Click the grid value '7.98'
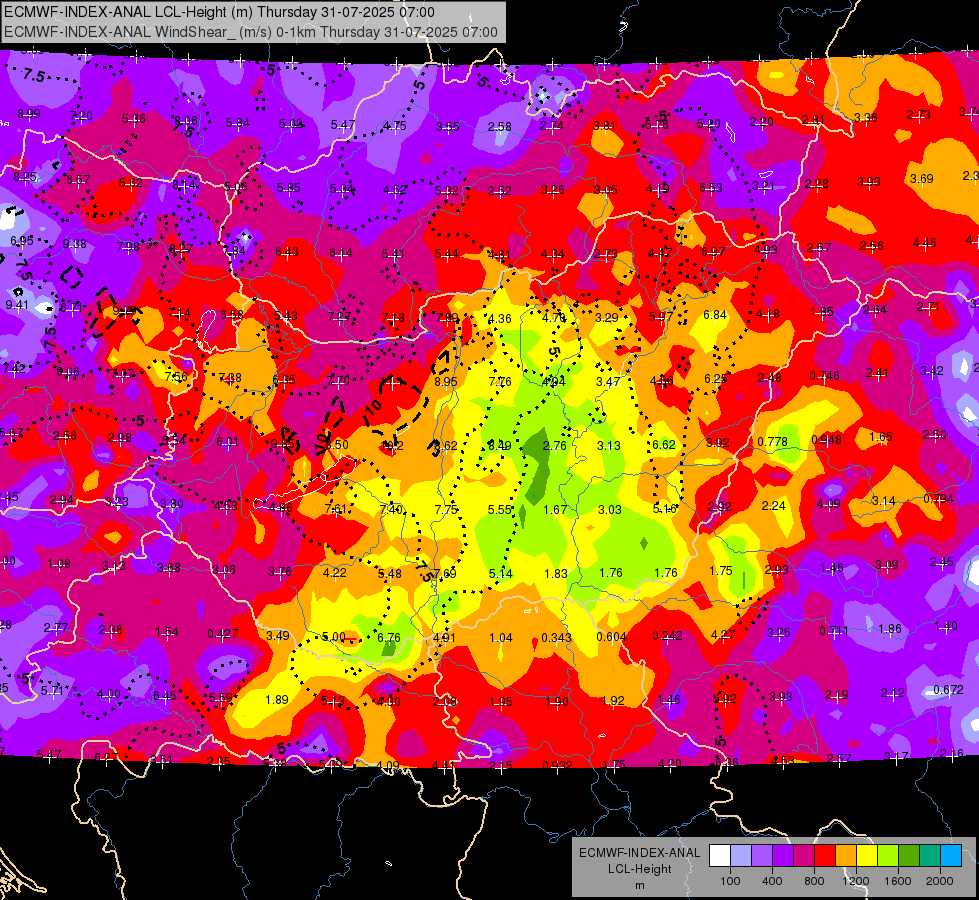 point(128,247)
